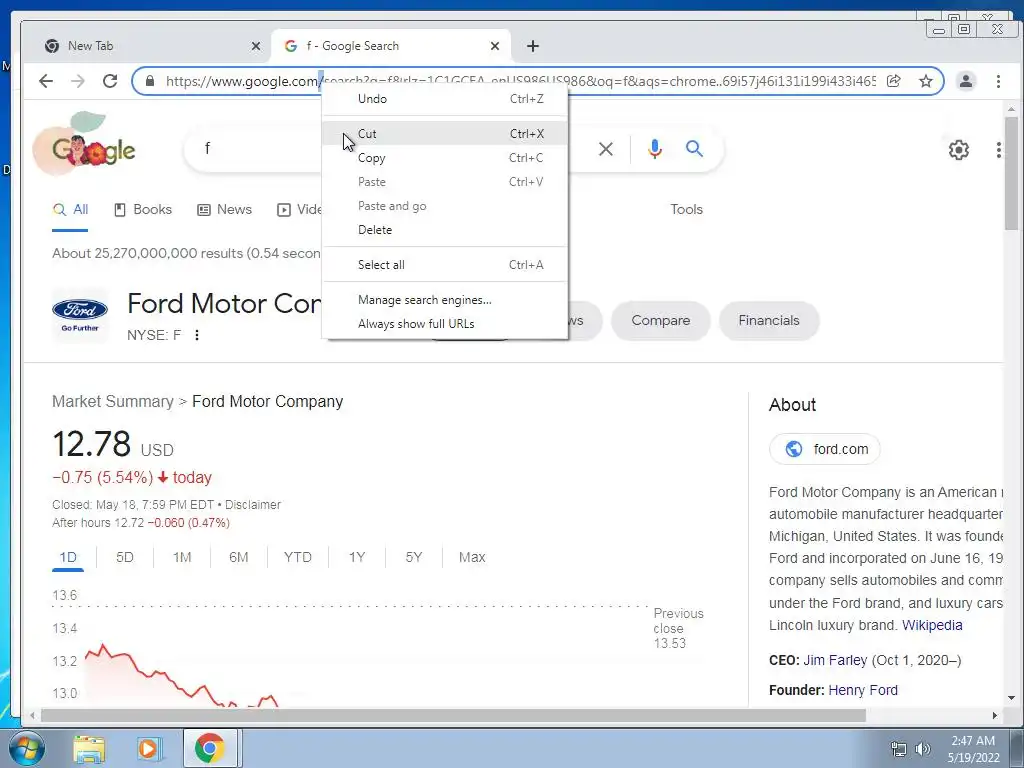Open the share page icon in address bar

[893, 81]
